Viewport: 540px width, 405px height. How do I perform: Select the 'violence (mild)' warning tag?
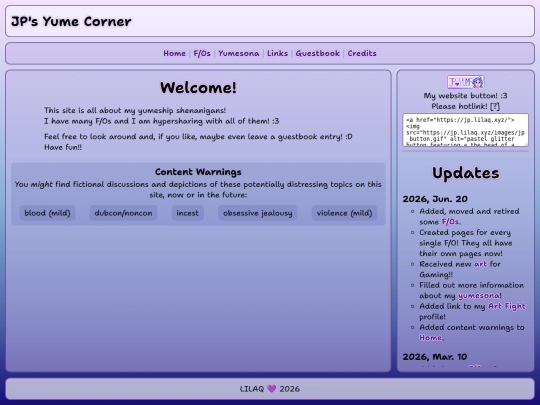[x=344, y=213]
